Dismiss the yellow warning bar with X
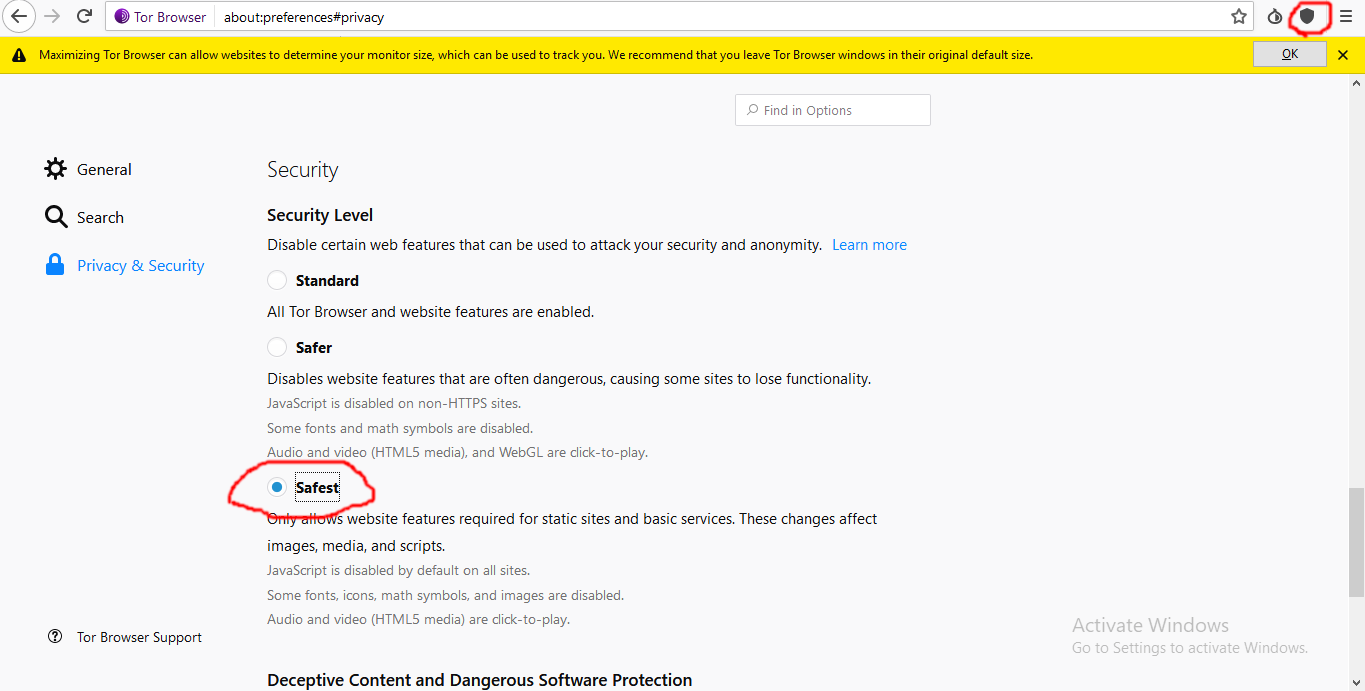The width and height of the screenshot is (1365, 691). (x=1343, y=55)
